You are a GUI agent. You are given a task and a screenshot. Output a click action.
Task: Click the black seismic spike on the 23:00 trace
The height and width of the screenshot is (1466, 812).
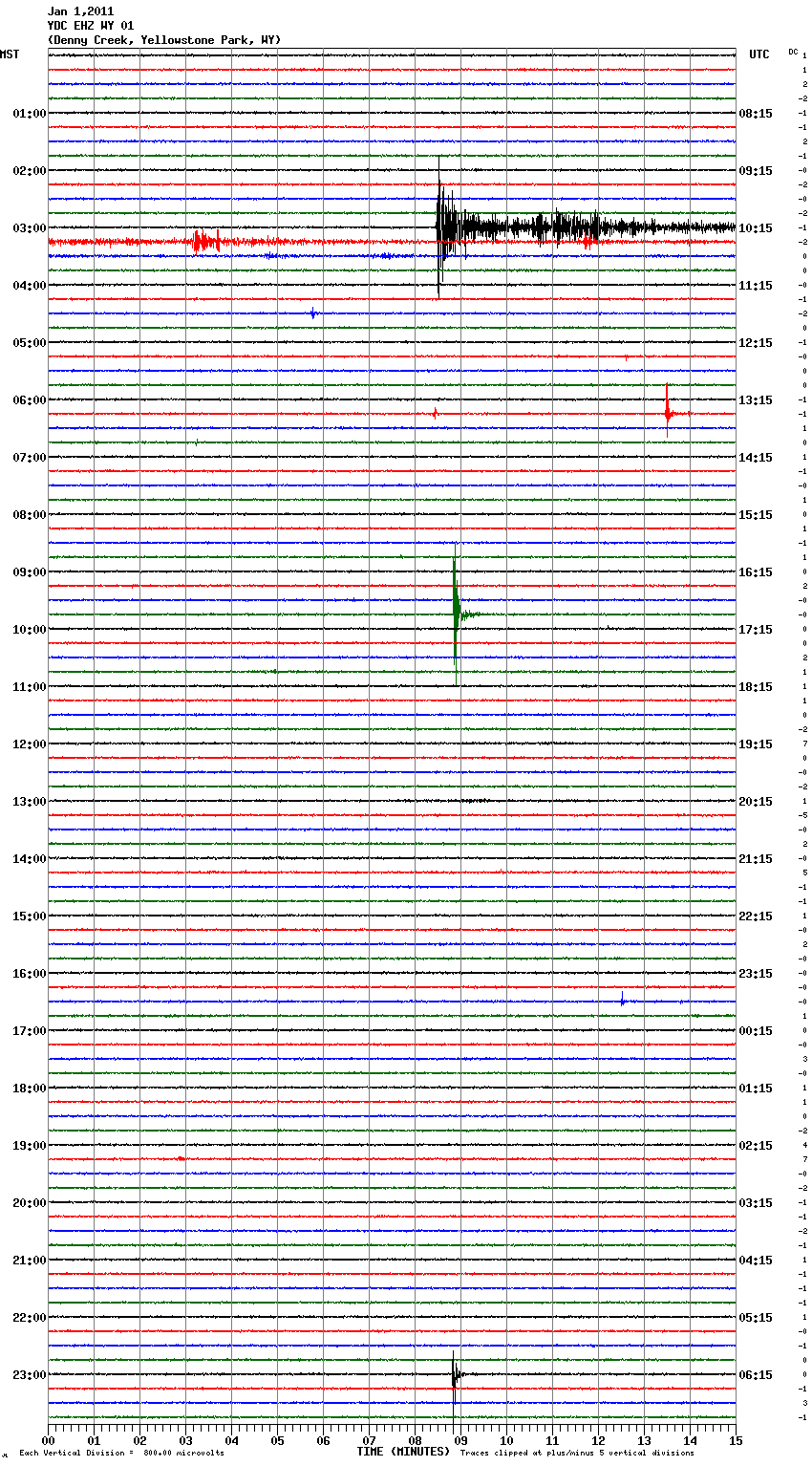click(x=454, y=1374)
